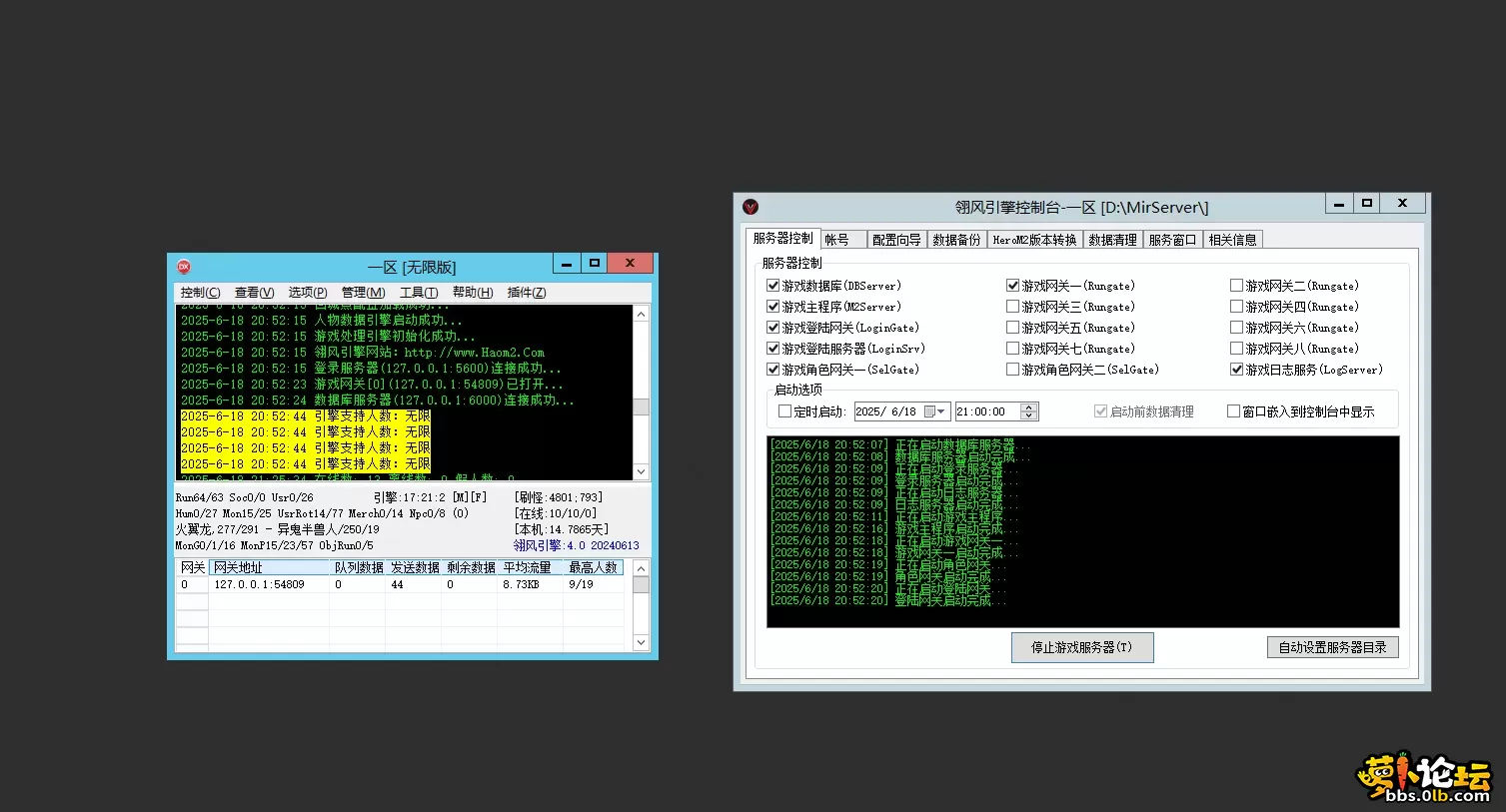Open the 管理(M) menu

[363, 293]
